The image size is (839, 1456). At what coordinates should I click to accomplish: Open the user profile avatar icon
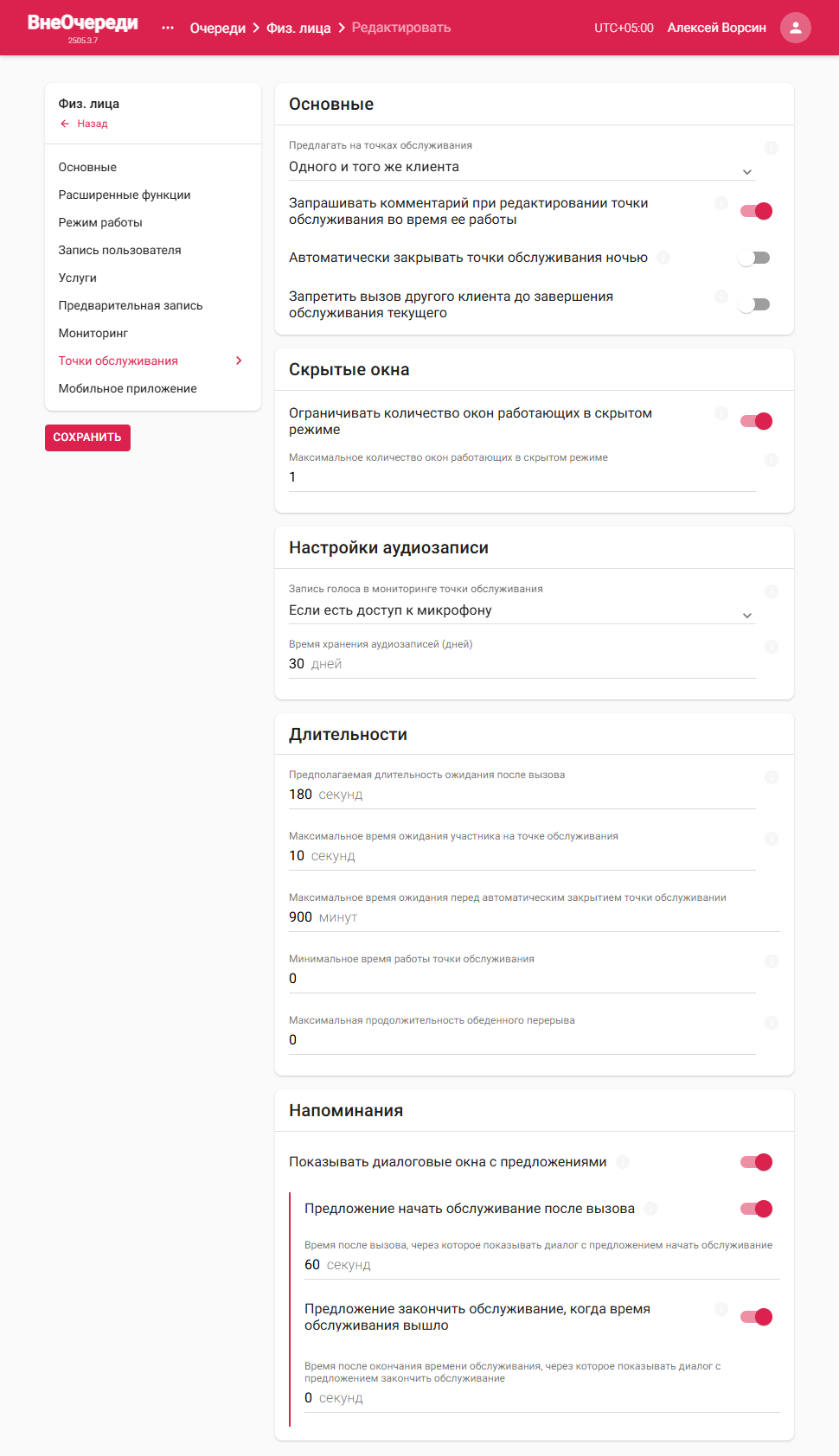pos(795,28)
